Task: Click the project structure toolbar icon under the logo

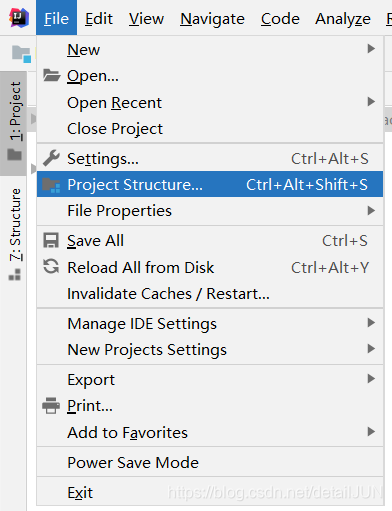Action: 22,54
